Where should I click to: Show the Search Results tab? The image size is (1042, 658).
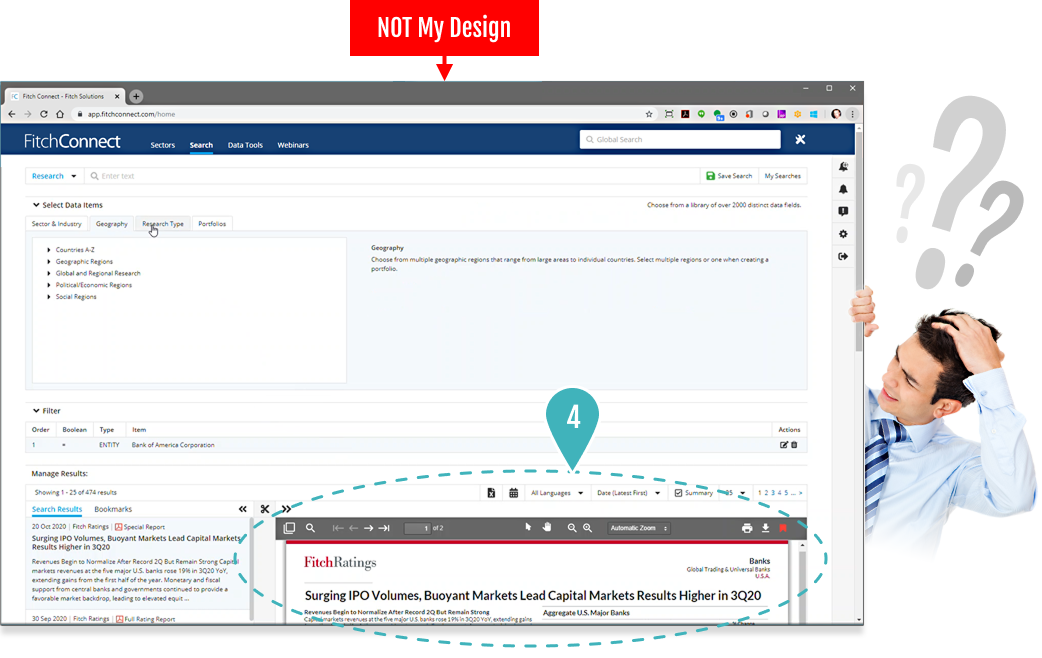pyautogui.click(x=57, y=510)
